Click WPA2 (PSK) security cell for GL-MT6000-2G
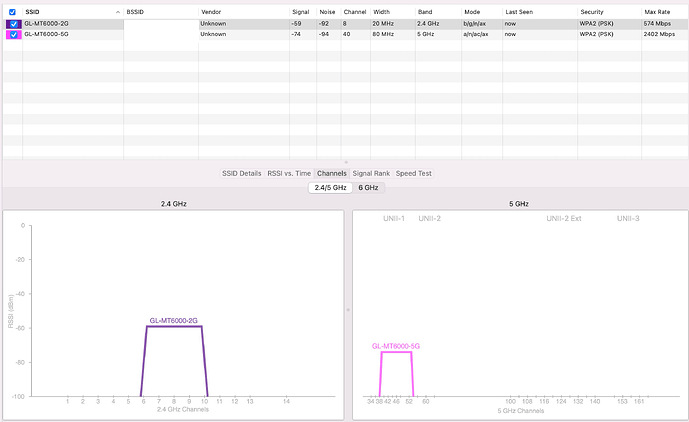The width and height of the screenshot is (689, 422). pyautogui.click(x=596, y=24)
